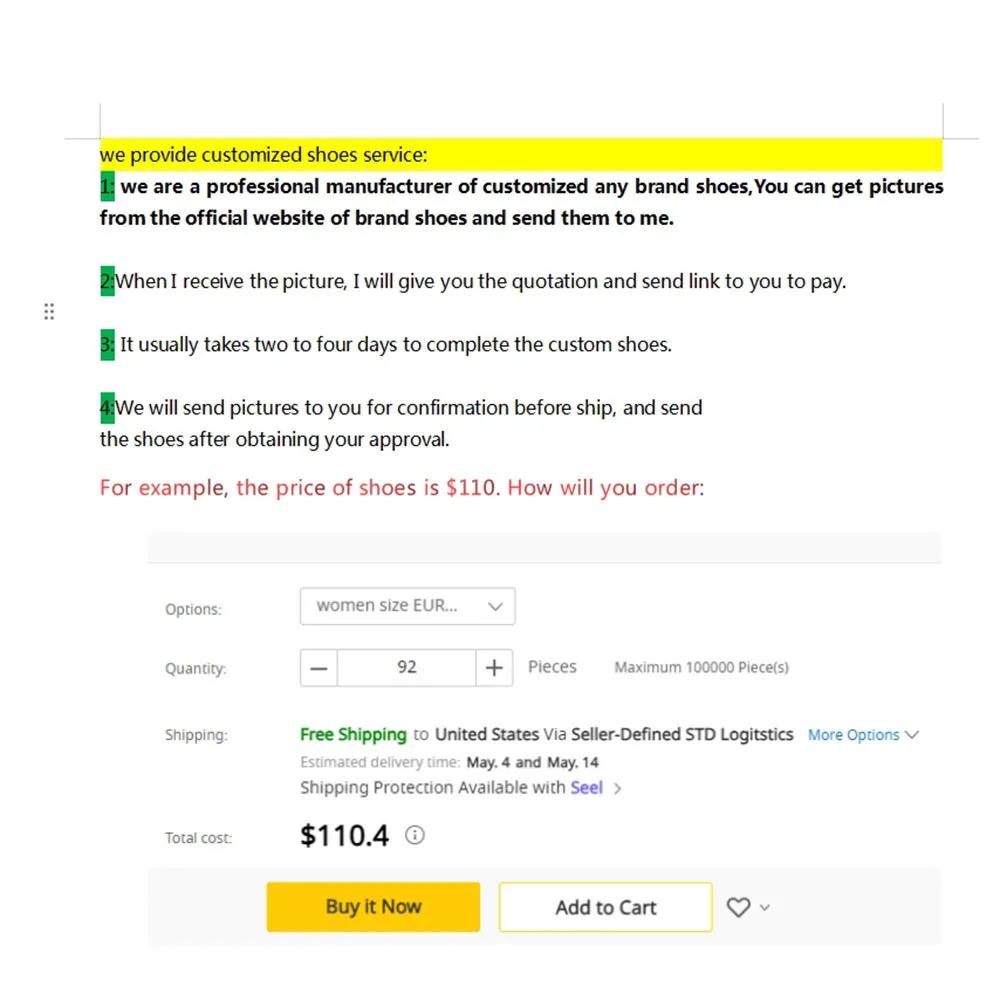Expand the arrow next to heart icon
The height and width of the screenshot is (1000, 1000).
(765, 907)
